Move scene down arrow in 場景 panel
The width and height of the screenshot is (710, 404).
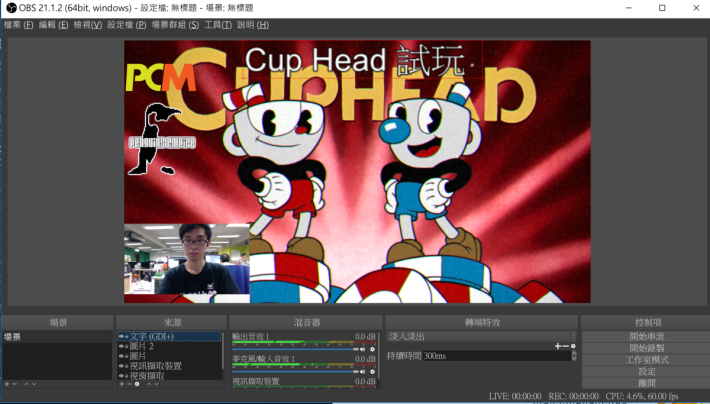point(34,384)
